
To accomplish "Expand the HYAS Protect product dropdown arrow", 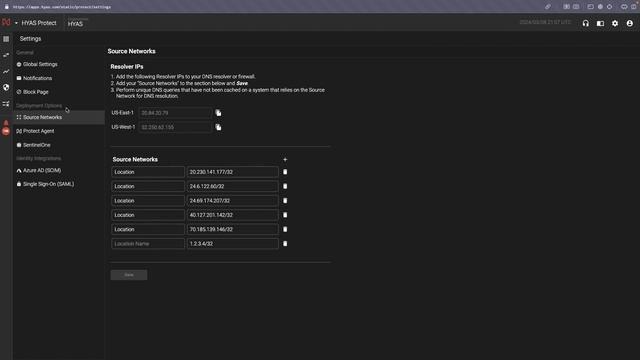I will click(16, 23).
